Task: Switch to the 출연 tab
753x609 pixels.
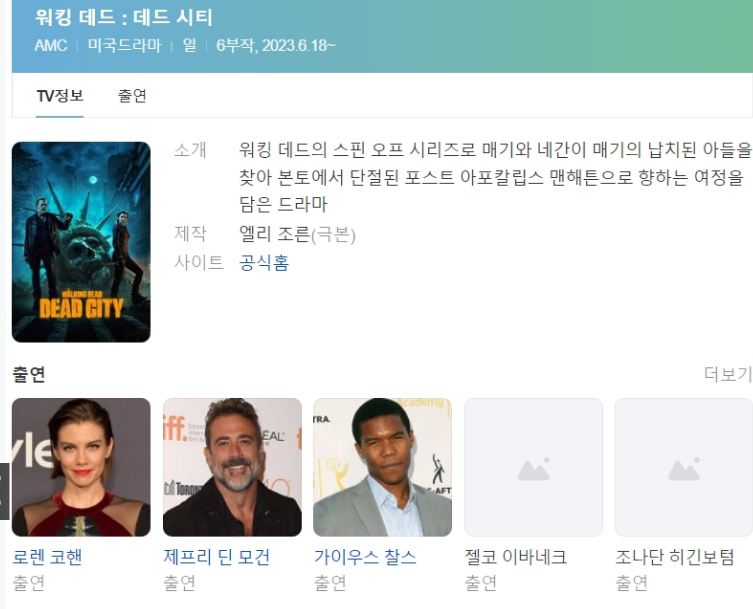Action: pyautogui.click(x=132, y=96)
